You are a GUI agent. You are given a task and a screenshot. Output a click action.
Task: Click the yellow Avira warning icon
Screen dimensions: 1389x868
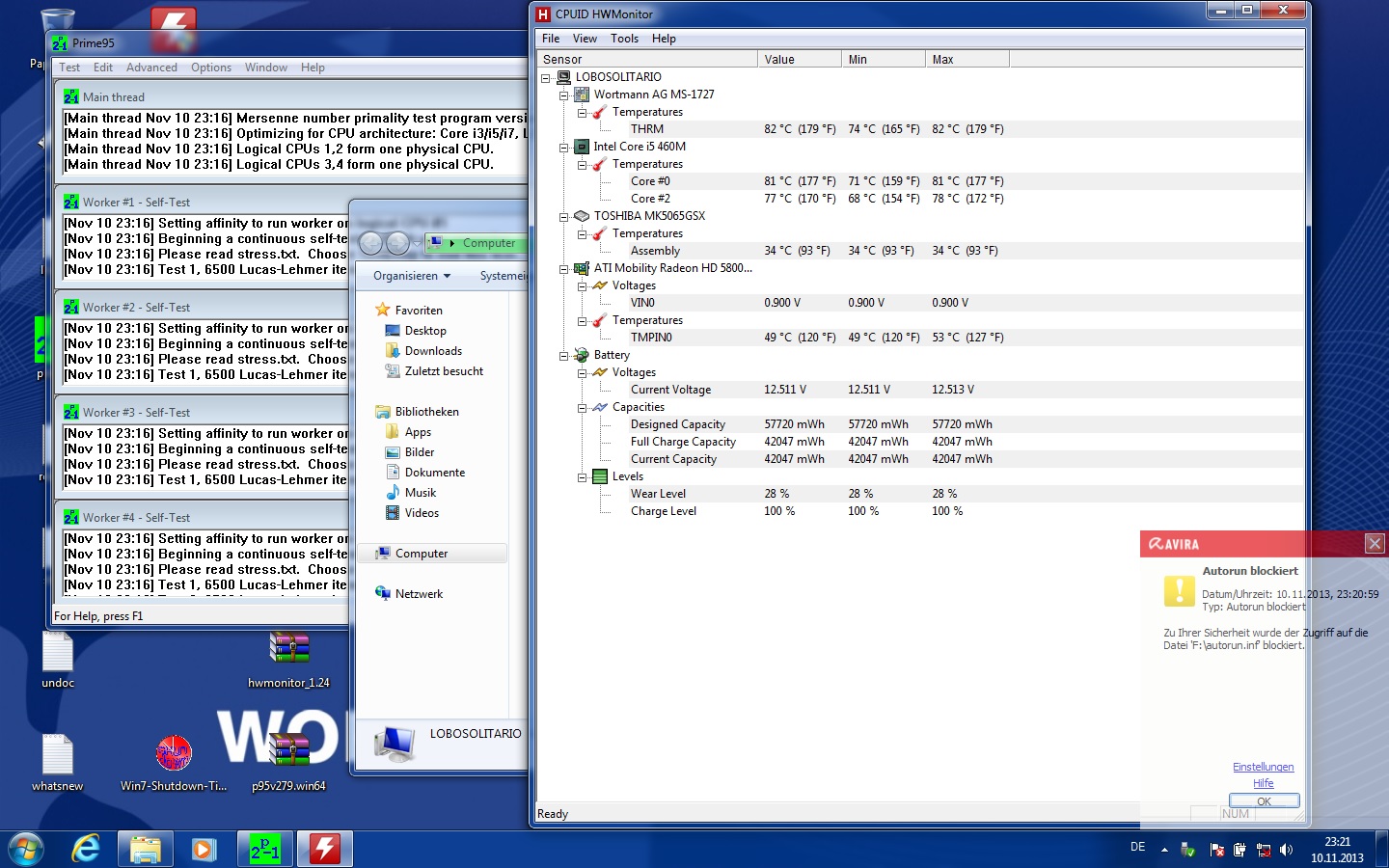pos(1179,590)
